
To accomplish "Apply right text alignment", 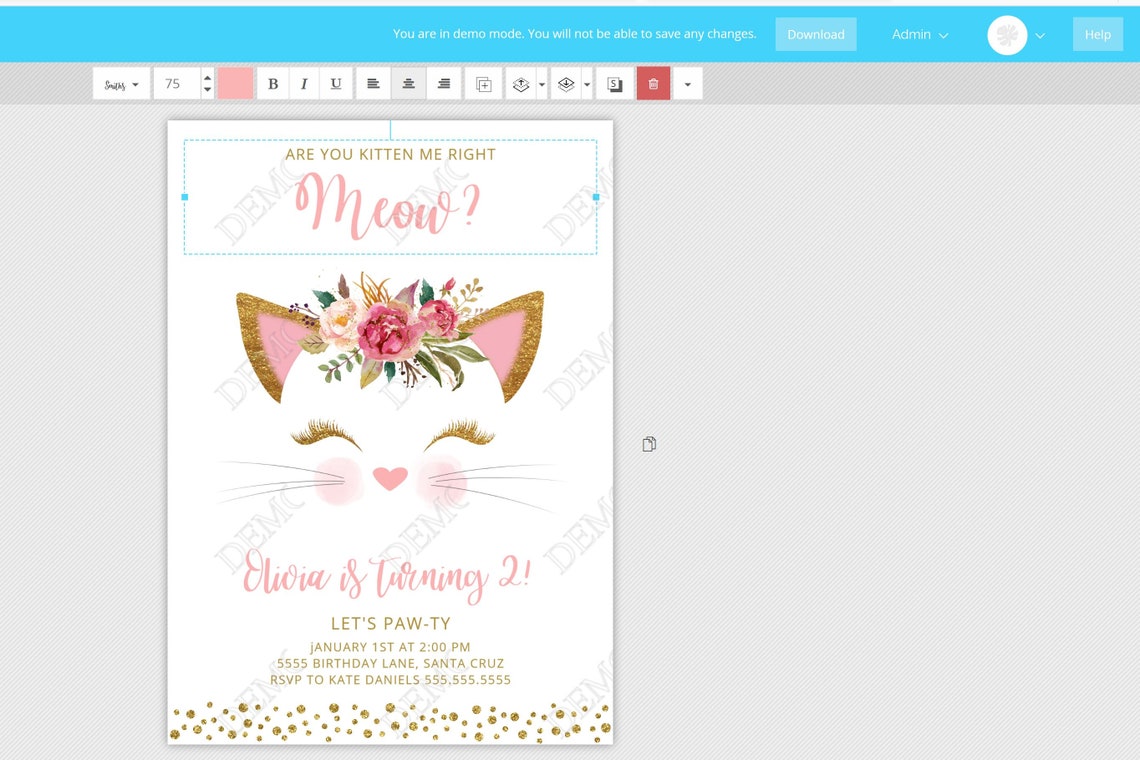I will tap(443, 83).
